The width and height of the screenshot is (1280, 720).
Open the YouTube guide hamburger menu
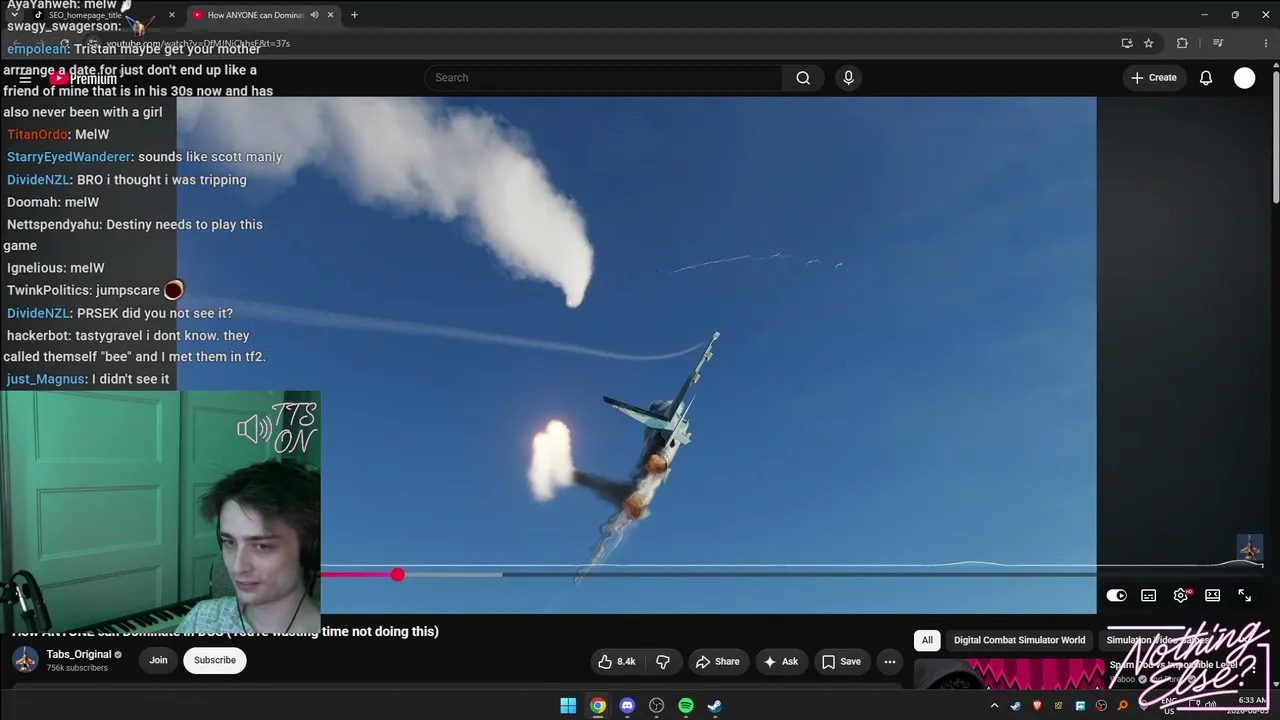click(25, 78)
